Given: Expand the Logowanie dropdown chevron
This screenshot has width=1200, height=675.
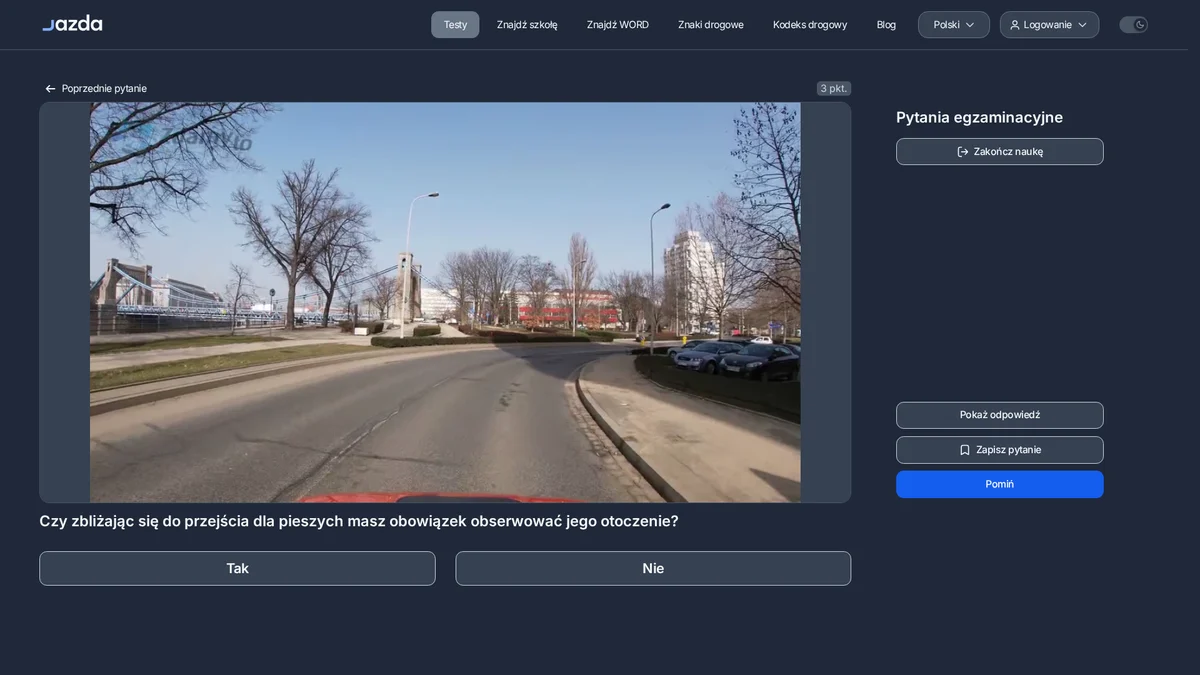Looking at the screenshot, I should [x=1082, y=25].
